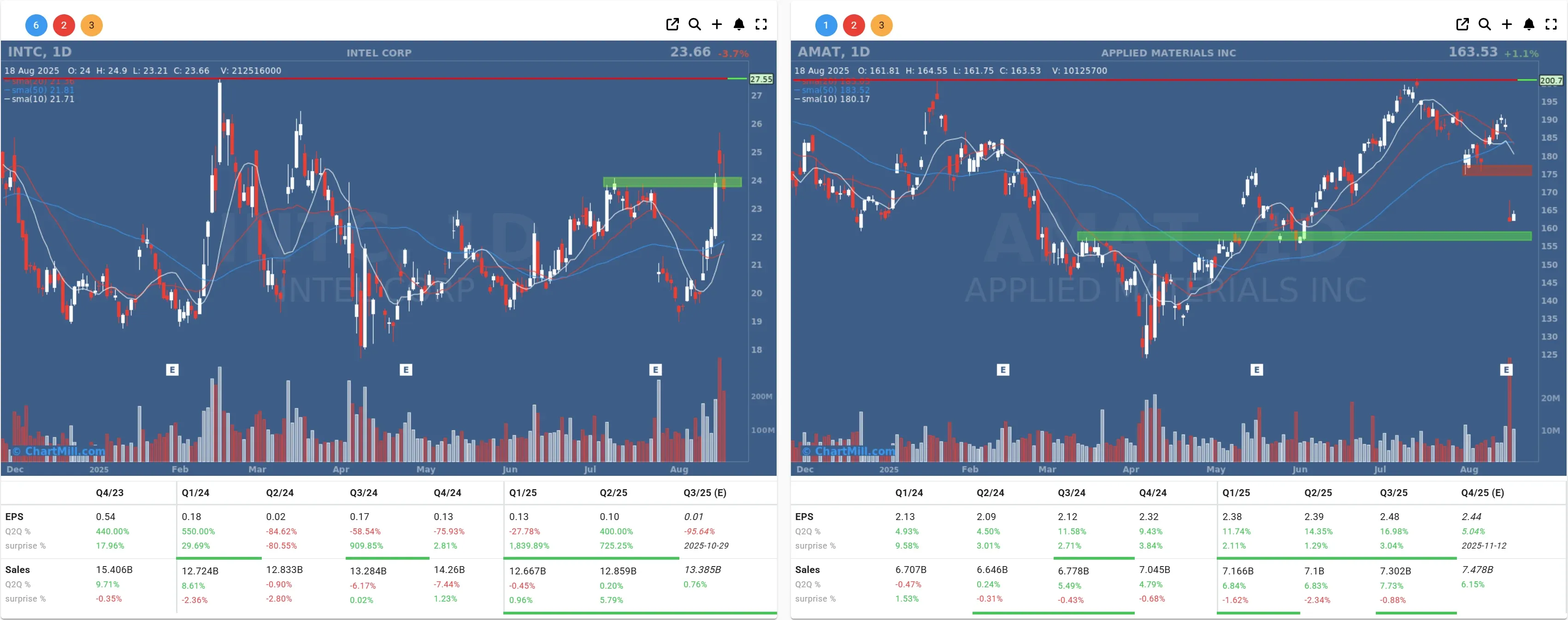The image size is (1568, 620).
Task: Add AMAT to watchlist with plus icon
Action: [x=1507, y=24]
